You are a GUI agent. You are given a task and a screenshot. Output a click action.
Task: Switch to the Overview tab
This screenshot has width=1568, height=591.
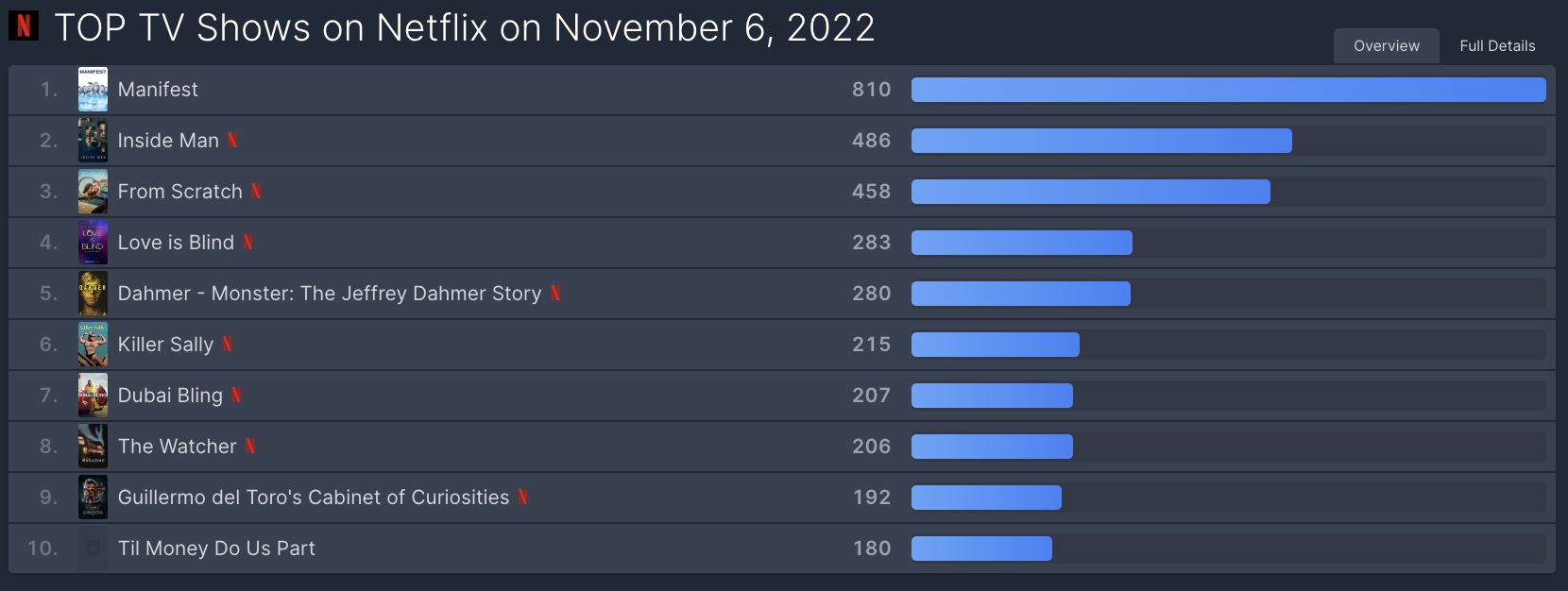point(1386,46)
